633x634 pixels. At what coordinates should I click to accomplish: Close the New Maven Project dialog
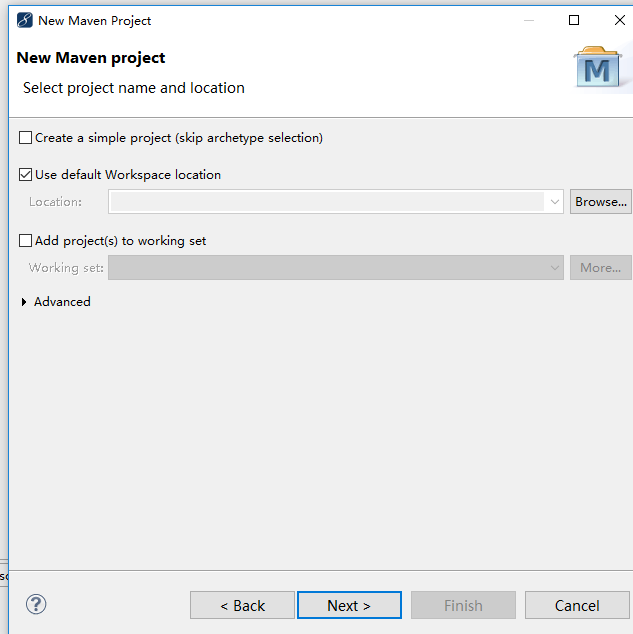620,20
